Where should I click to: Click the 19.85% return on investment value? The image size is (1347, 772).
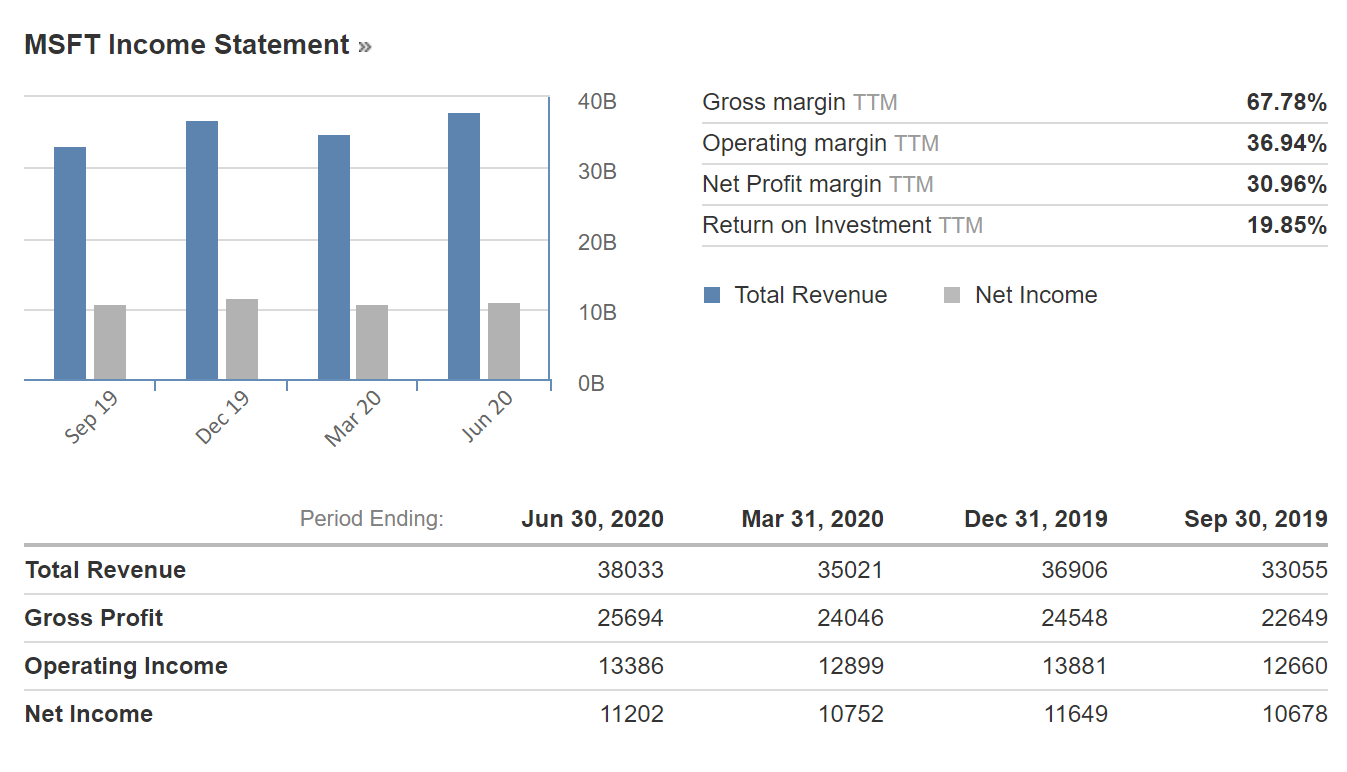(1286, 225)
